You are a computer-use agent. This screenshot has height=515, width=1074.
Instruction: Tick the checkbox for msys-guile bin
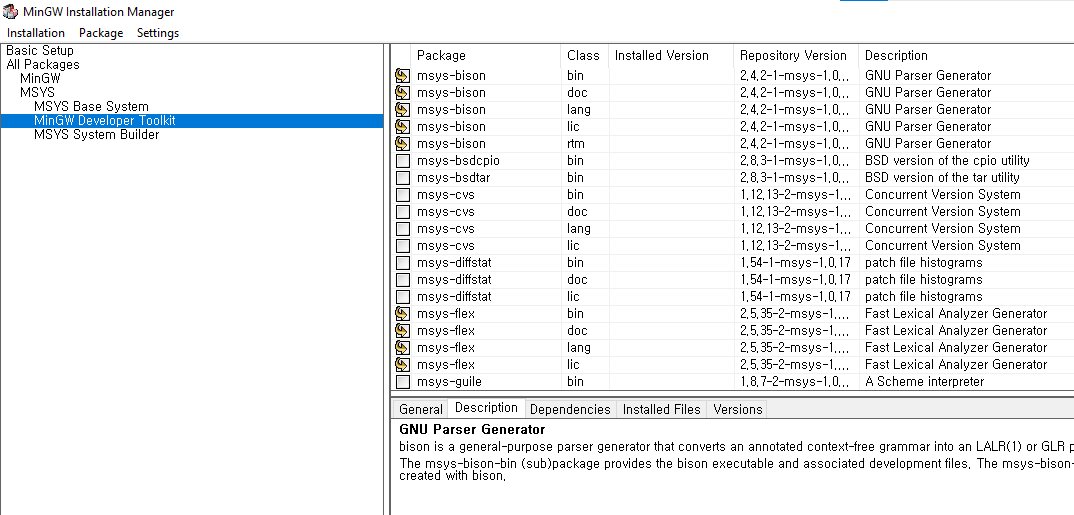click(403, 382)
